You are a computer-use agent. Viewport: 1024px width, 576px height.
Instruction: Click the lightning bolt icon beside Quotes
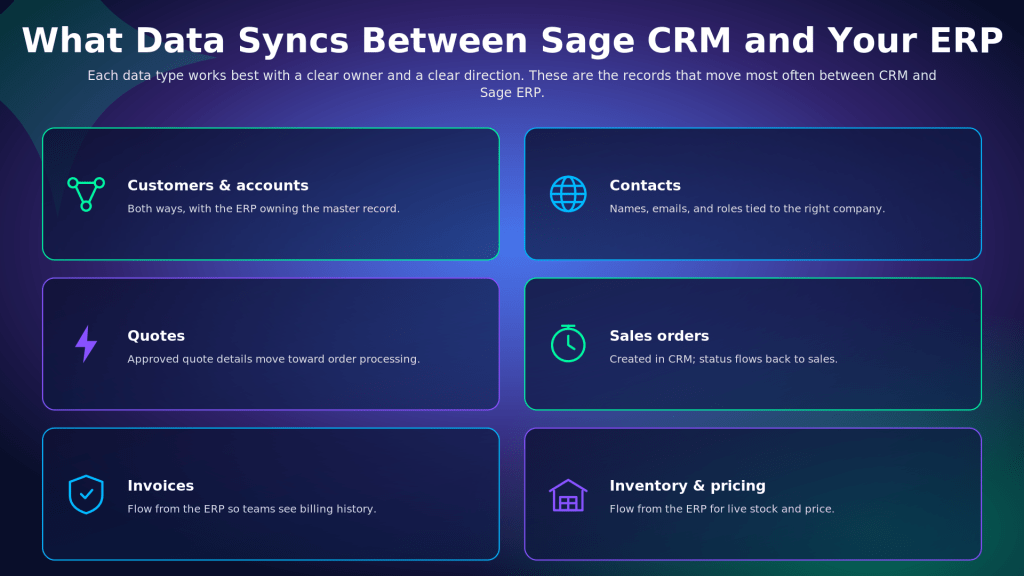coord(86,344)
